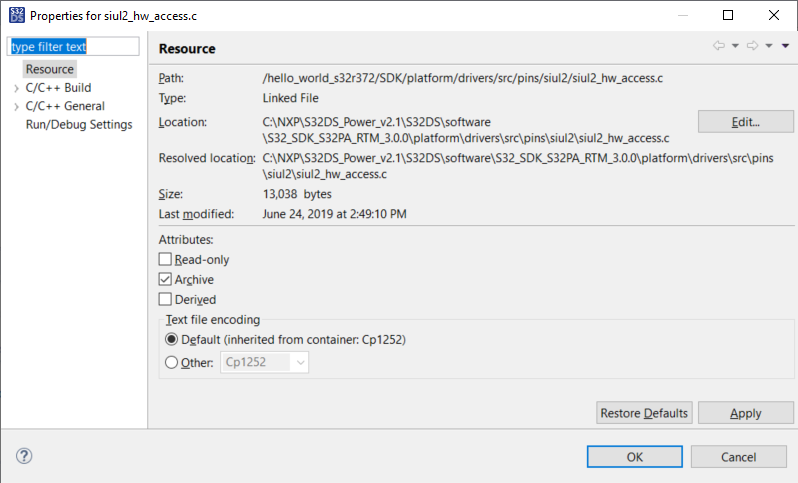Image resolution: width=798 pixels, height=483 pixels.
Task: Select Resource in the properties tree
Action: coord(50,69)
